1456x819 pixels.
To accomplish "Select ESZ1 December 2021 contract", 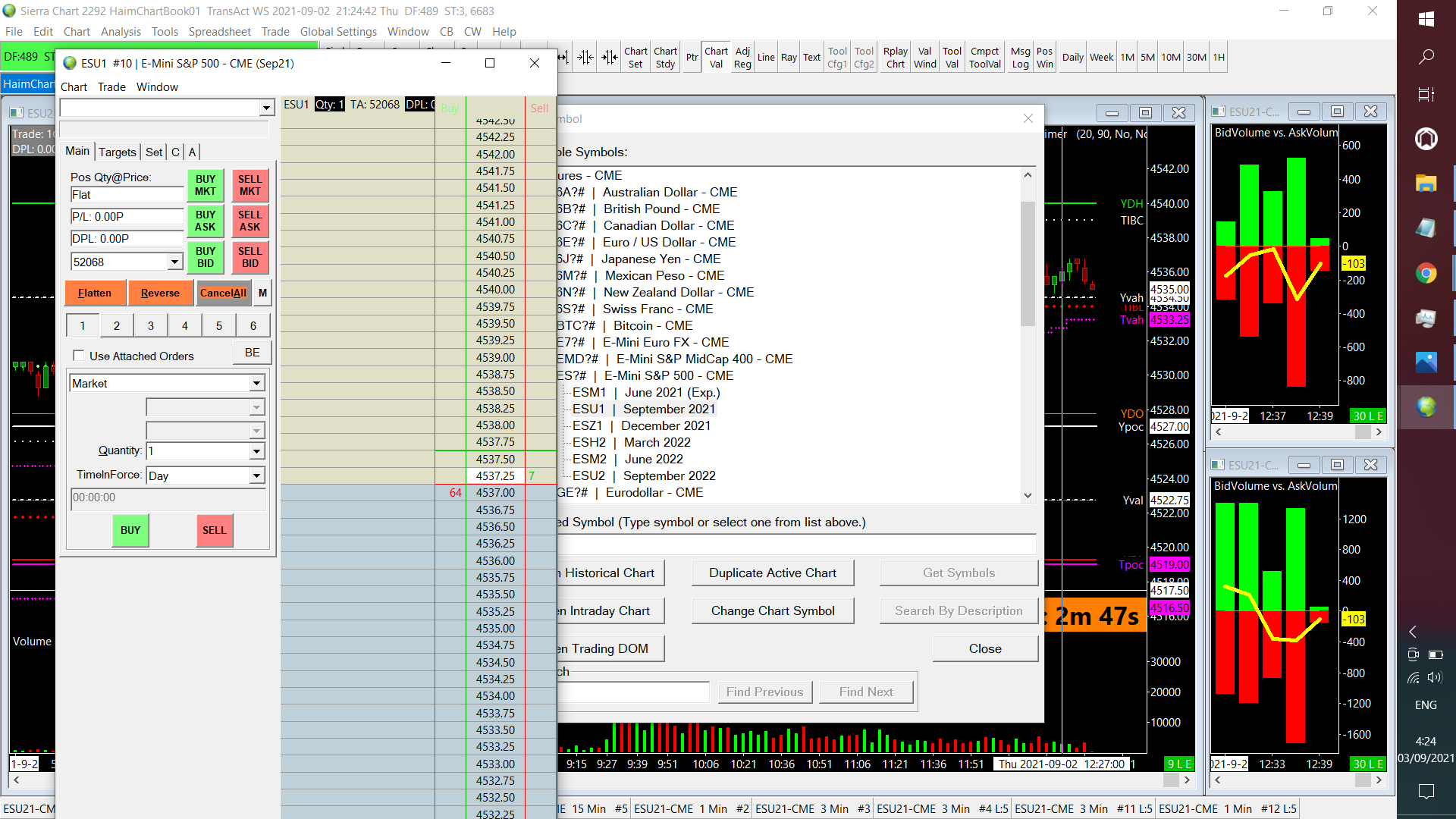I will 641,425.
